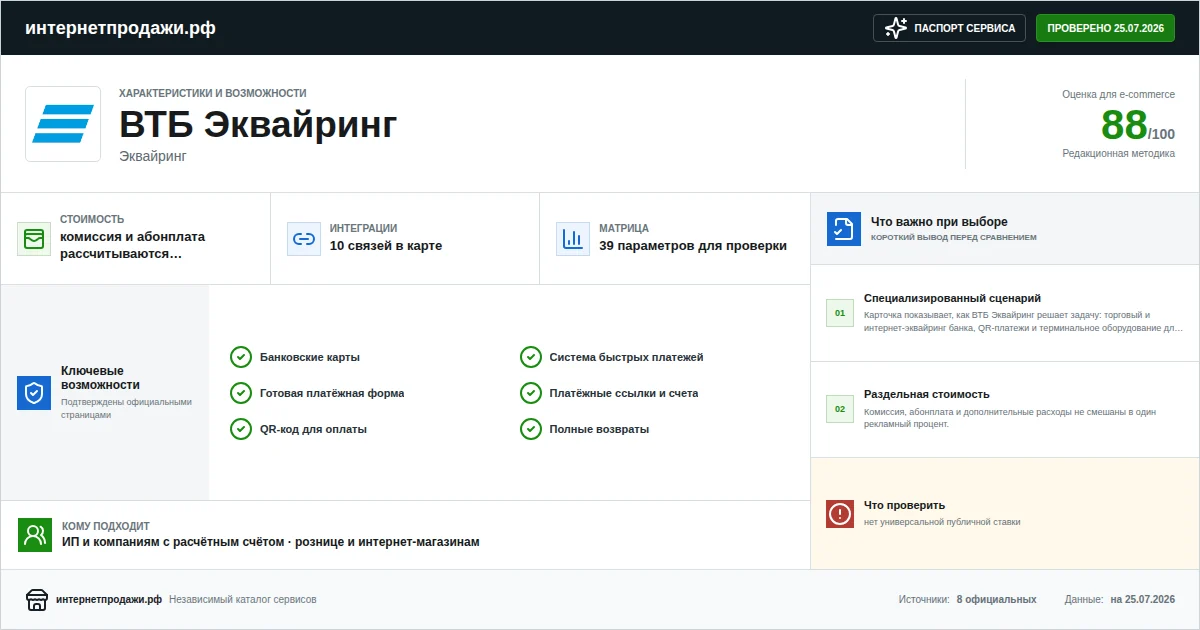Screen dimensions: 1200x630
Task: Click the ИП и компаниям audience text
Action: coord(271,542)
